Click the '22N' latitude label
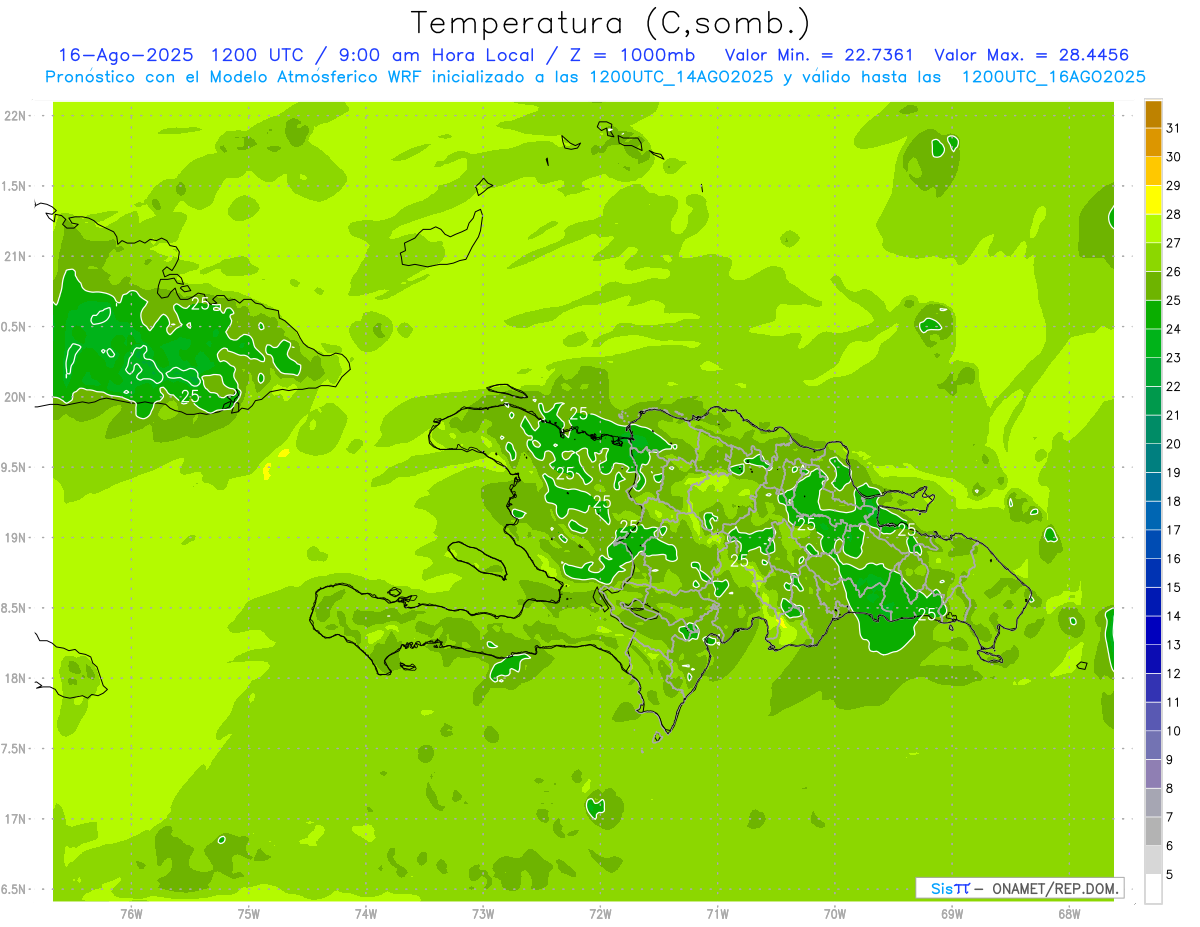Screen dimensions: 1200x927 coord(14,115)
